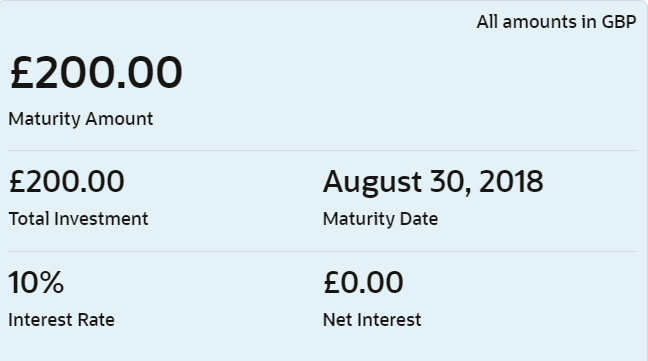Click the August 30, 2018 date value
Image resolution: width=648 pixels, height=361 pixels.
(433, 182)
